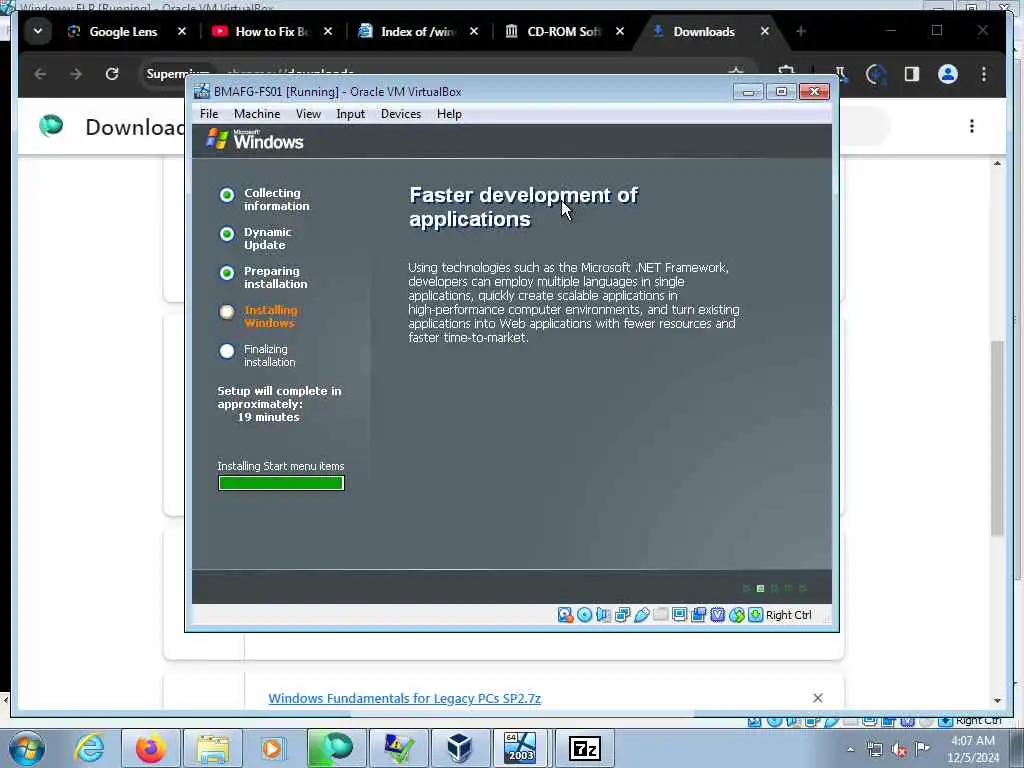Remove Windows Fundamentals download entry from list
The image size is (1024, 768).
tap(818, 698)
